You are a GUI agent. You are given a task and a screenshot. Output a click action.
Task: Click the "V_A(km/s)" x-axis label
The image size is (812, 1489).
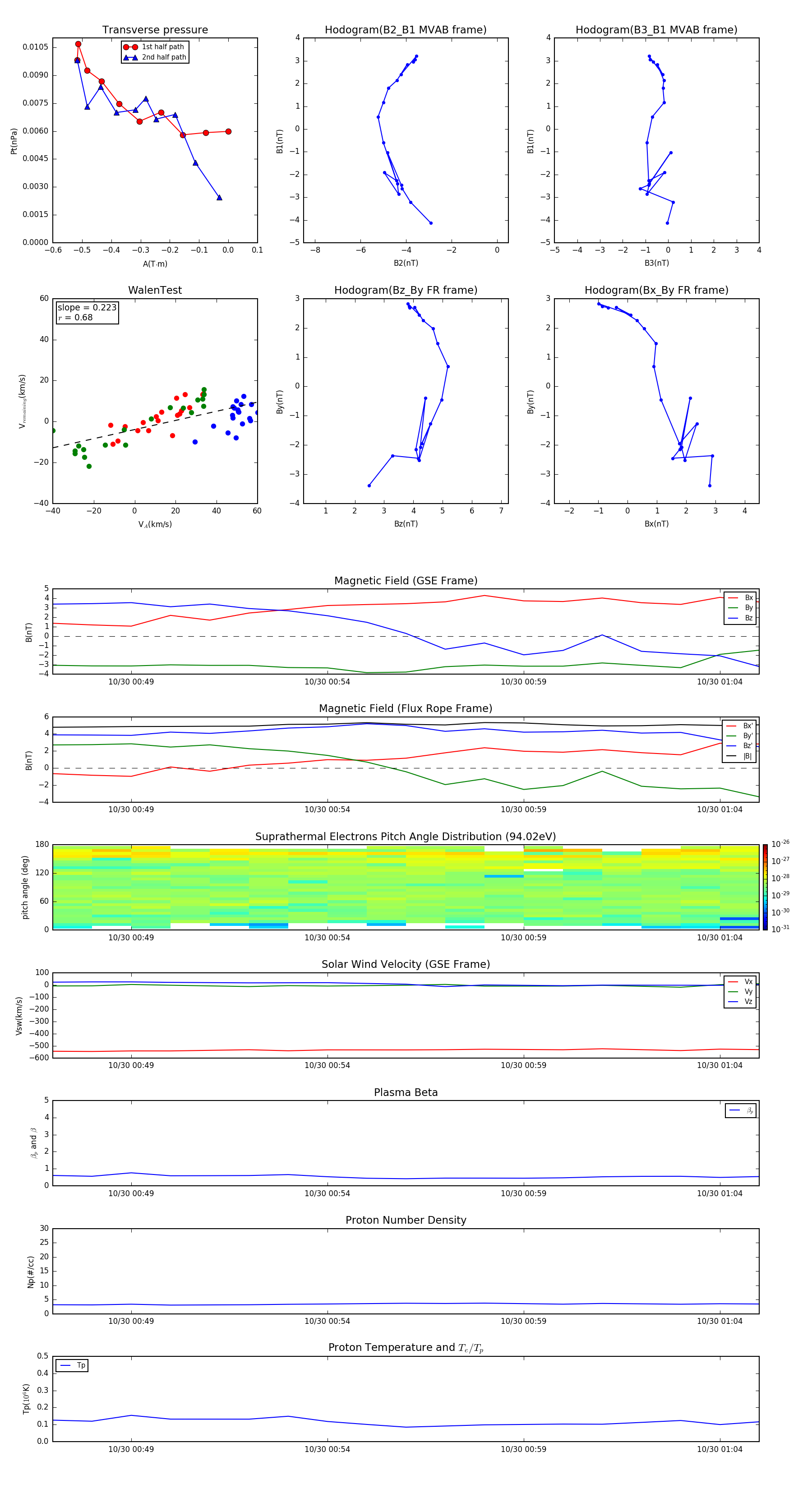(155, 525)
